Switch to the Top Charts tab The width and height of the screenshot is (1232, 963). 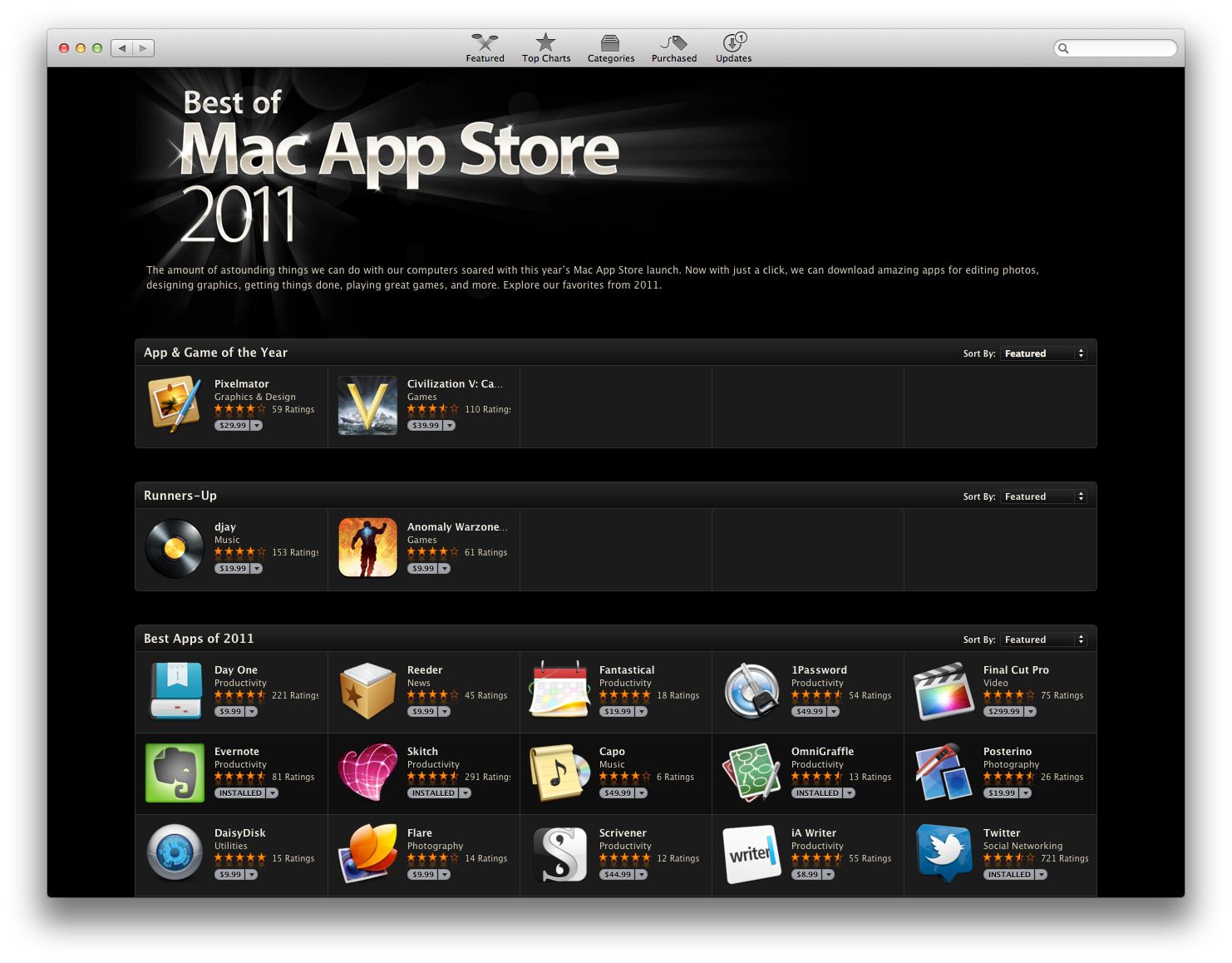click(546, 48)
